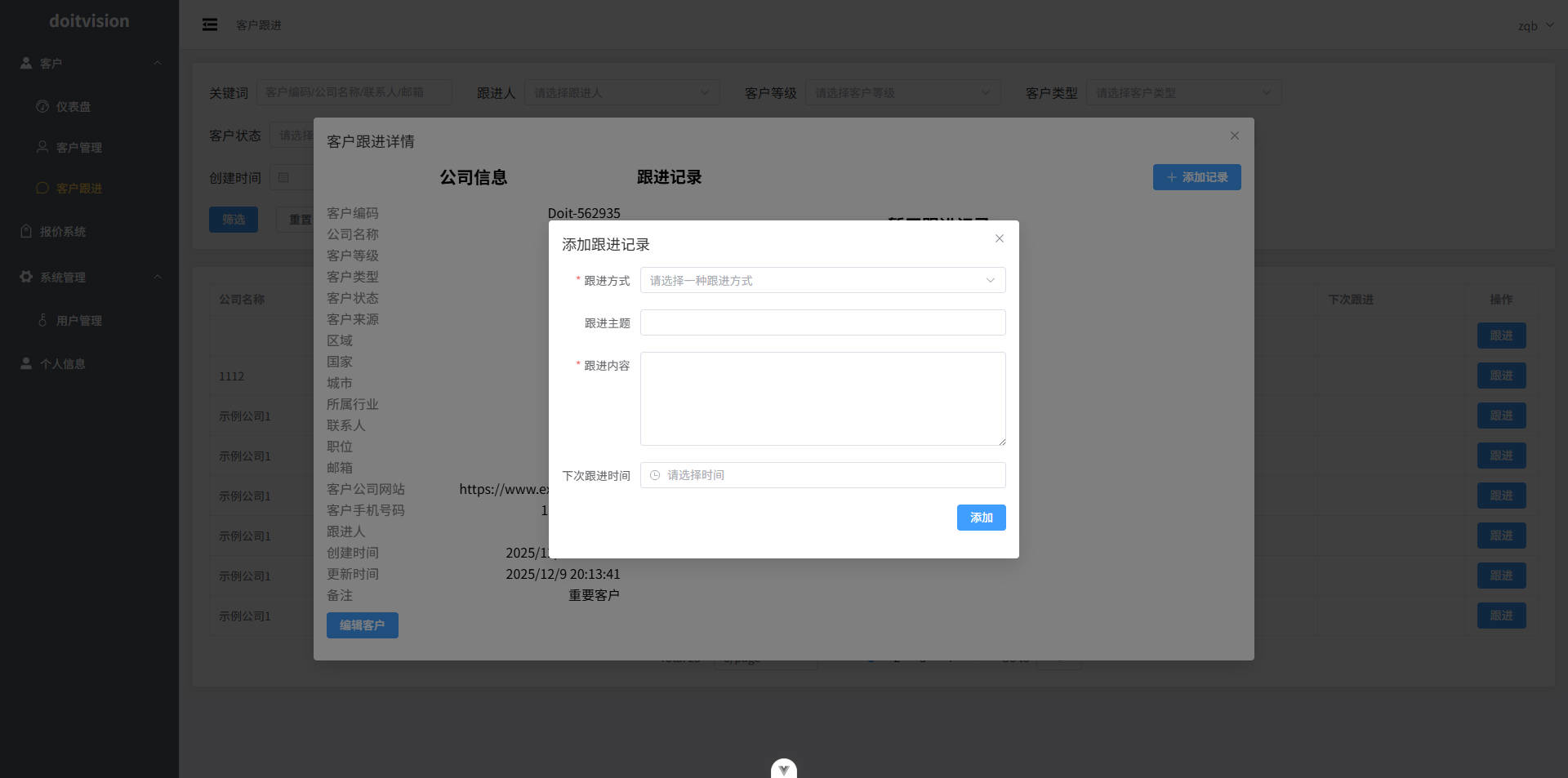Image resolution: width=1568 pixels, height=778 pixels.
Task: Click the 报价系统 bag icon
Action: tap(26, 231)
